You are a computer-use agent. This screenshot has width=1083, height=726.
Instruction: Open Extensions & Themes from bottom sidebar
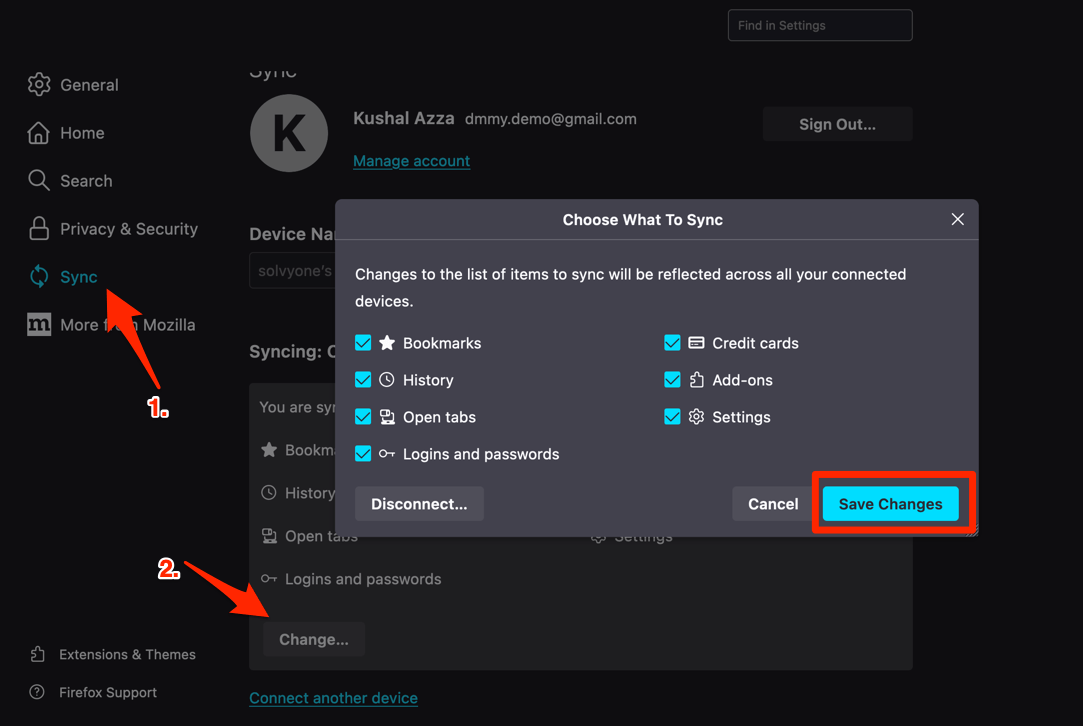pyautogui.click(x=39, y=654)
